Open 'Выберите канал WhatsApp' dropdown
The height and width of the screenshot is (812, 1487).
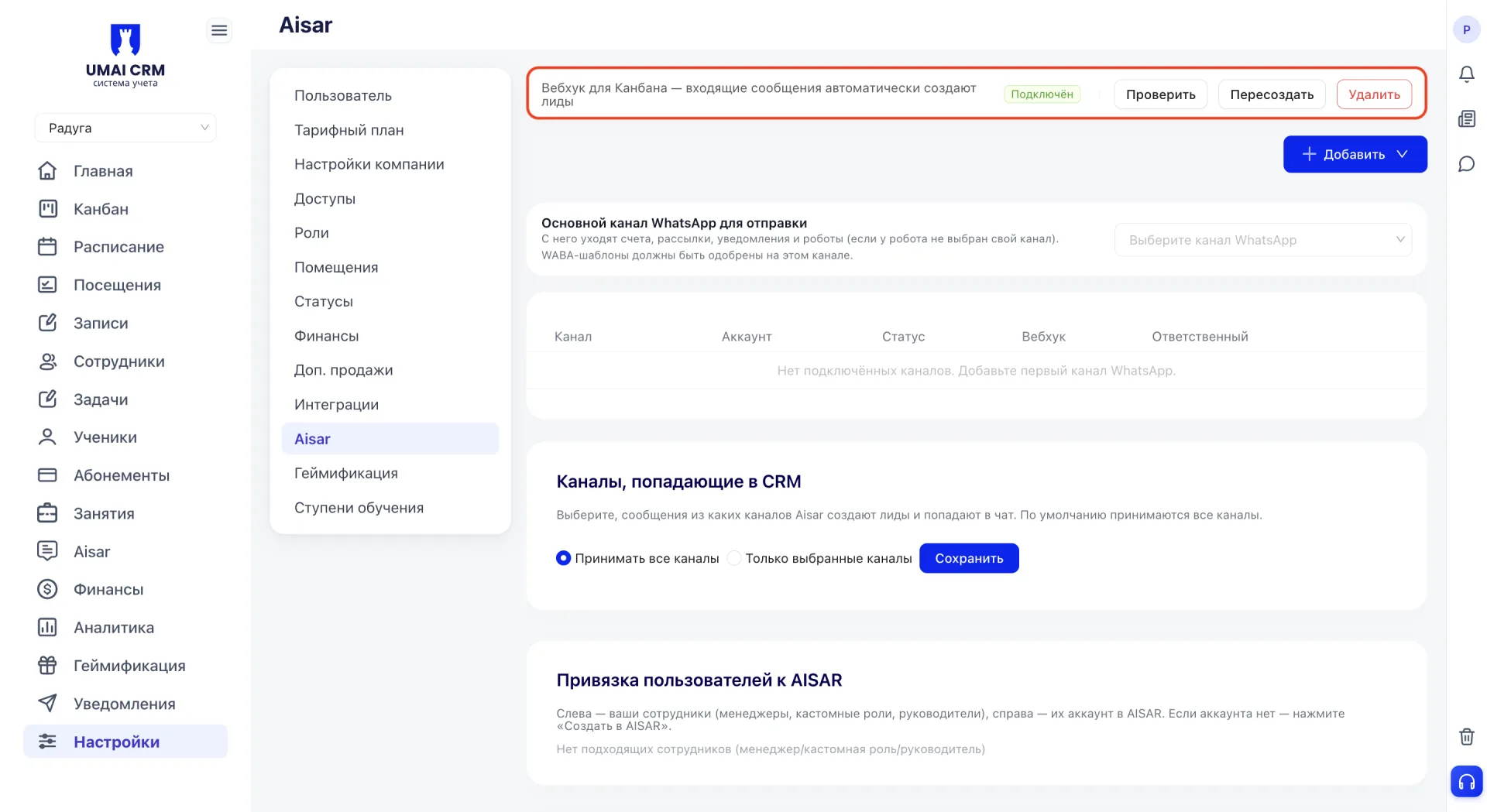click(x=1262, y=240)
